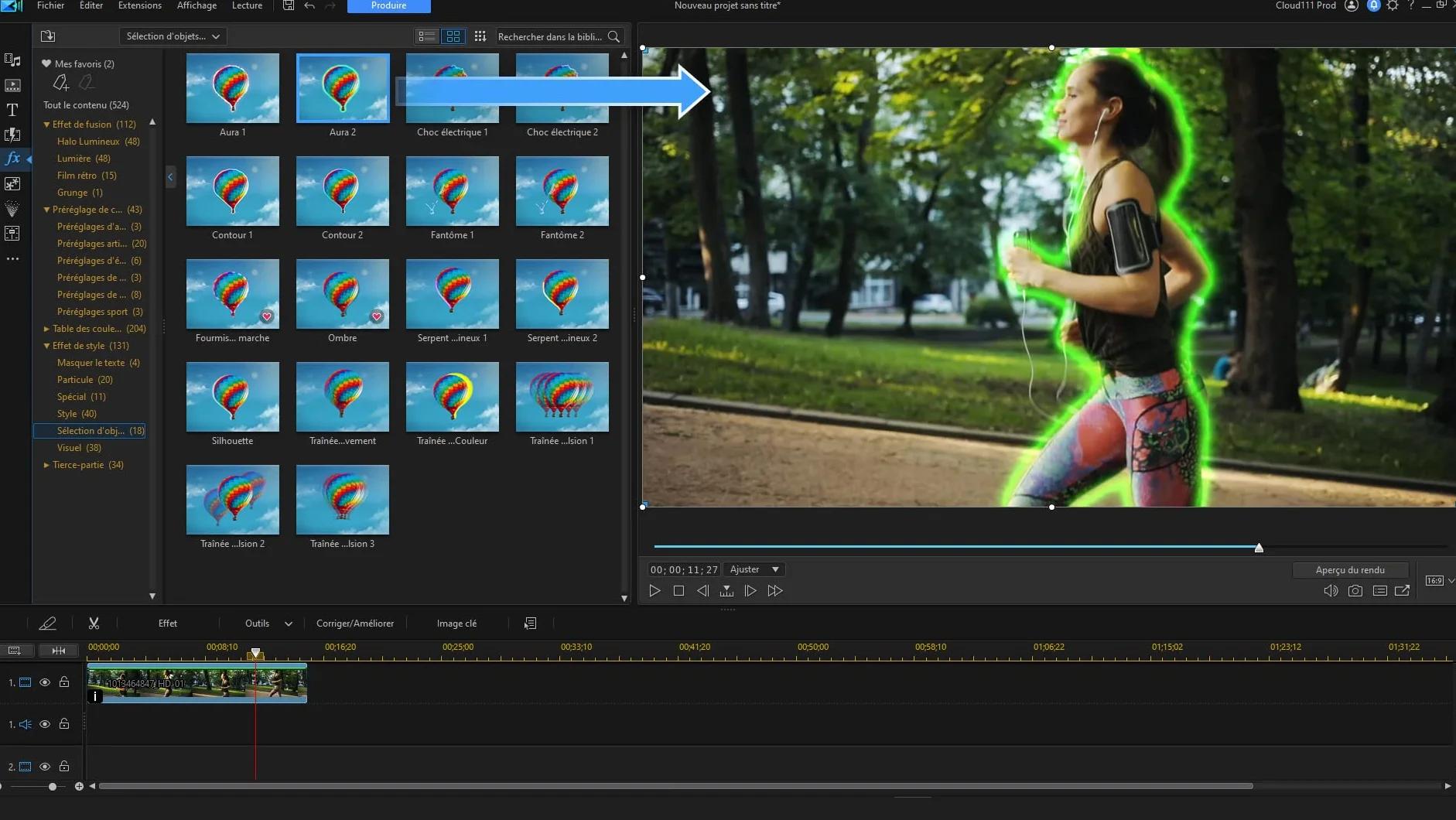
Task: Open the timeline toolbar list options icon
Action: click(x=530, y=624)
